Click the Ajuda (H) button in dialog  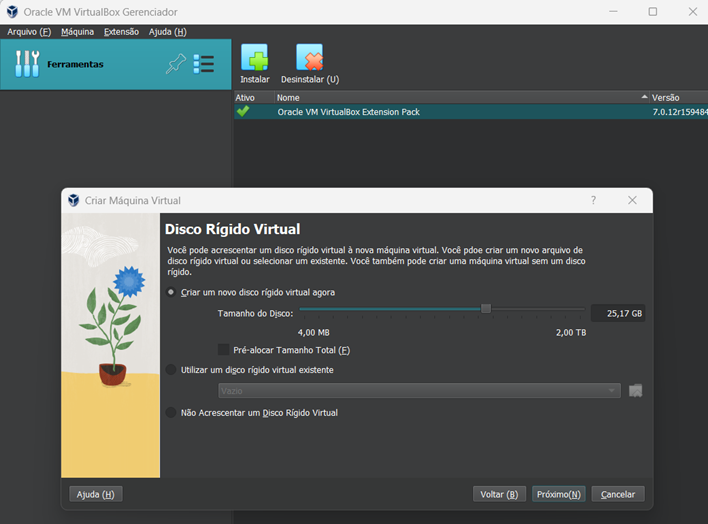click(x=96, y=494)
